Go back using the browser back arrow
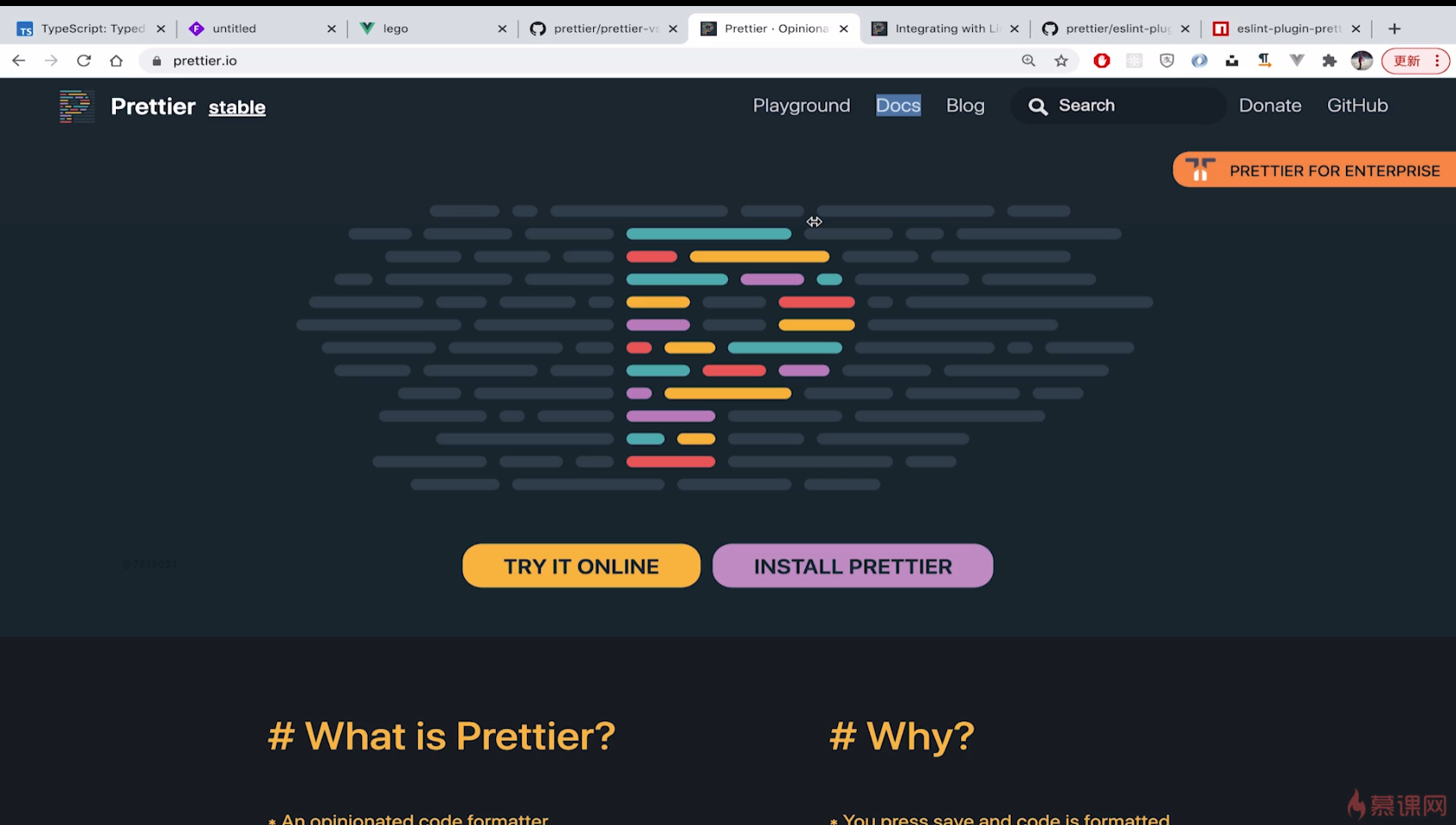This screenshot has width=1456, height=825. (19, 61)
